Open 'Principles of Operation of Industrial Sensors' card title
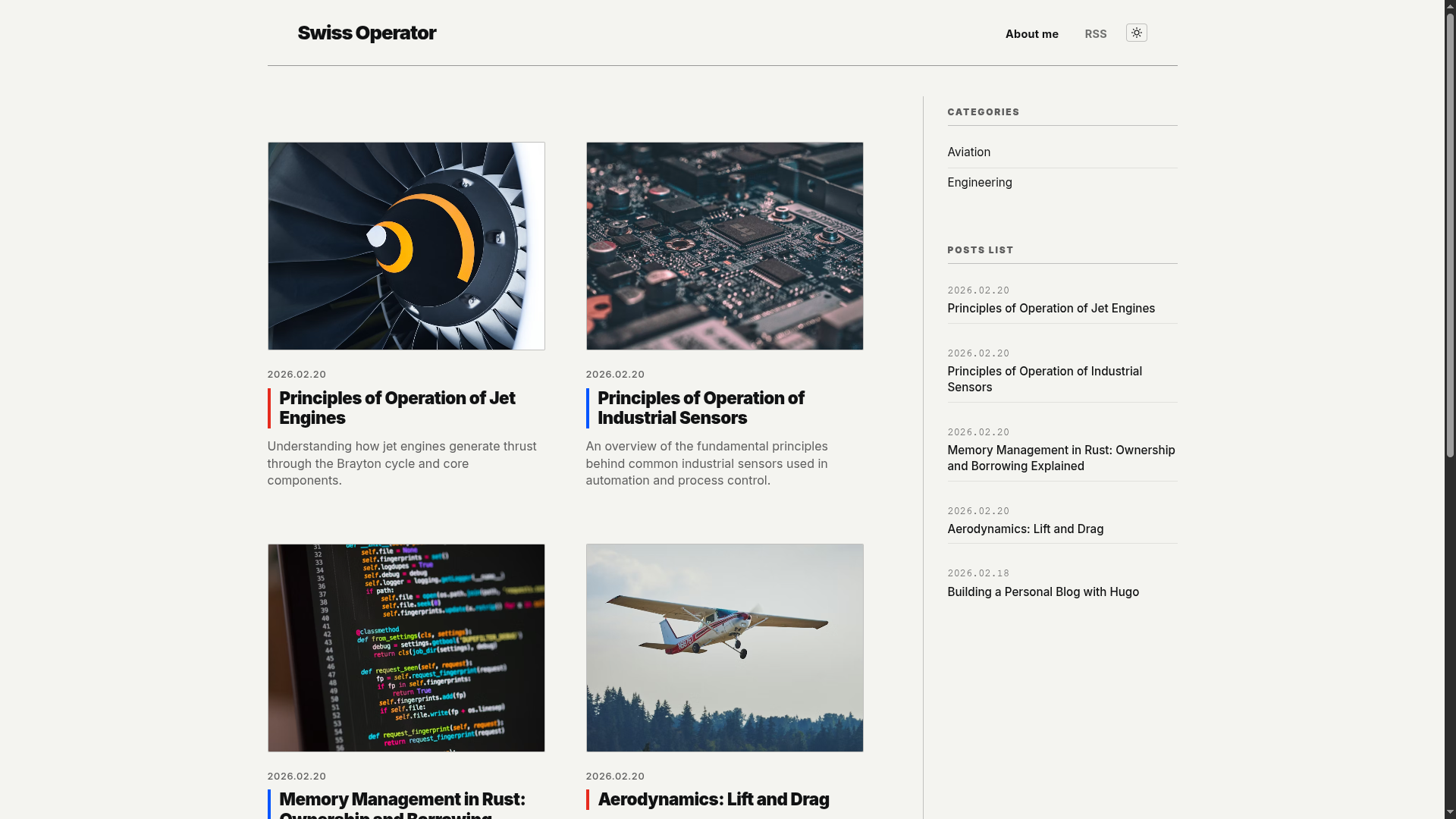 [700, 408]
